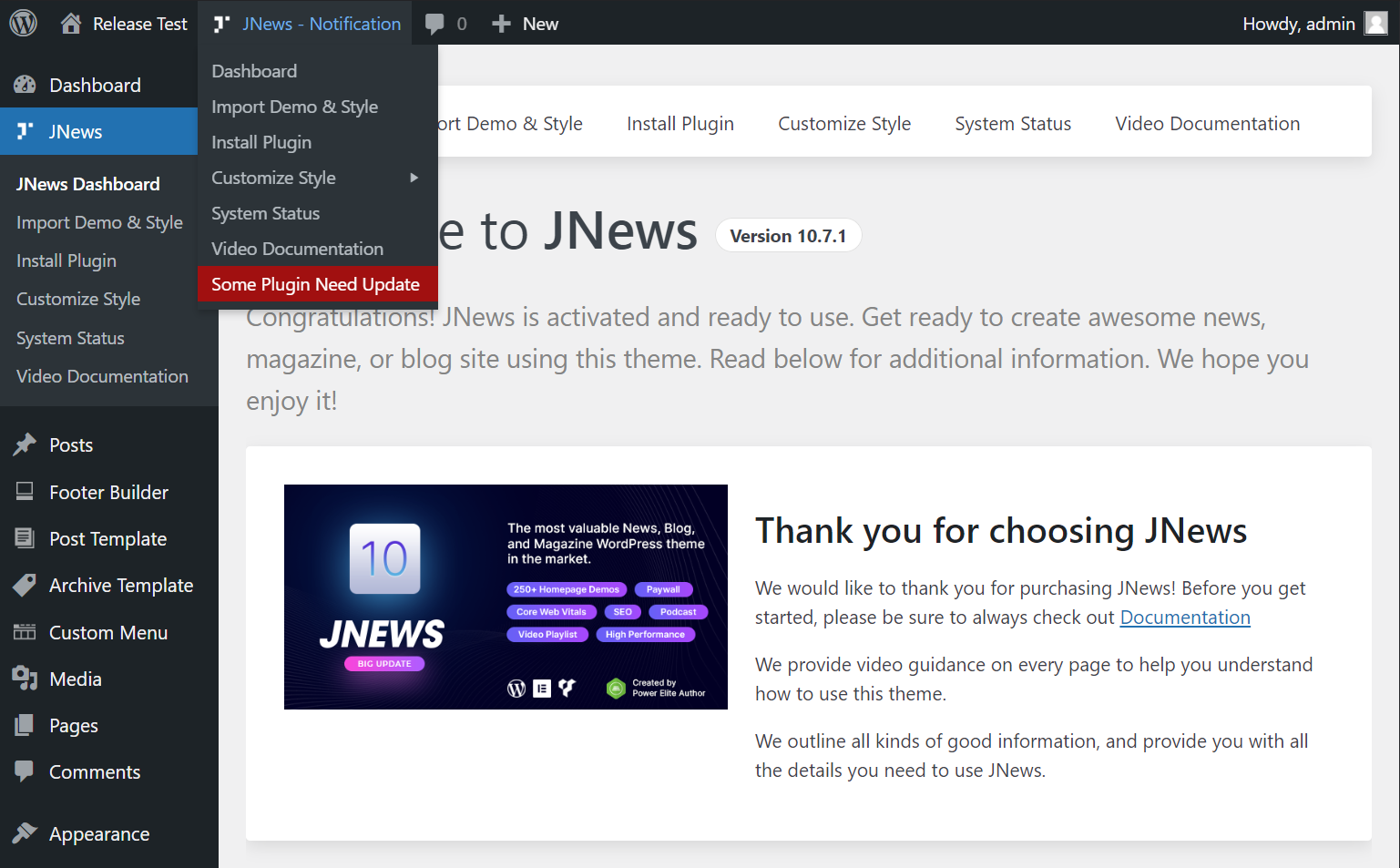Select Some Plugin Need Update menu entry
Image resolution: width=1400 pixels, height=868 pixels.
[315, 284]
